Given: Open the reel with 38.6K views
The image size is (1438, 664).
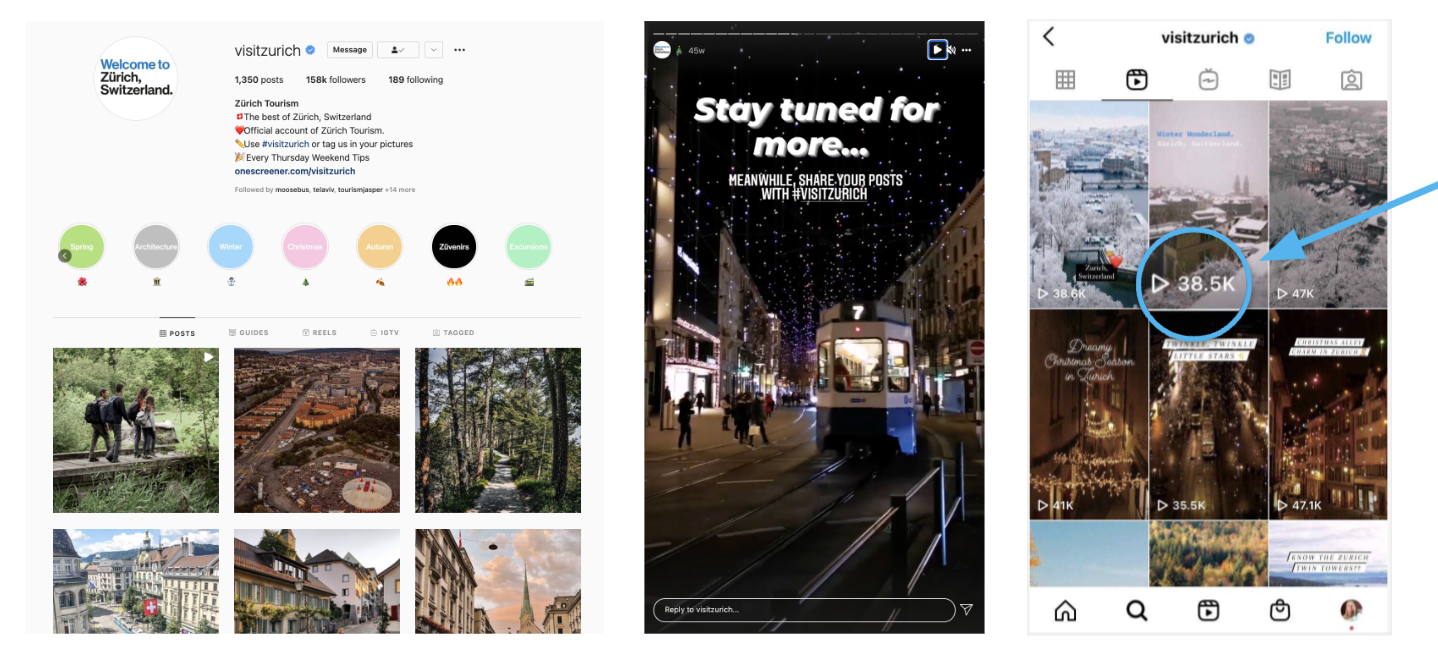Looking at the screenshot, I should coord(1088,204).
